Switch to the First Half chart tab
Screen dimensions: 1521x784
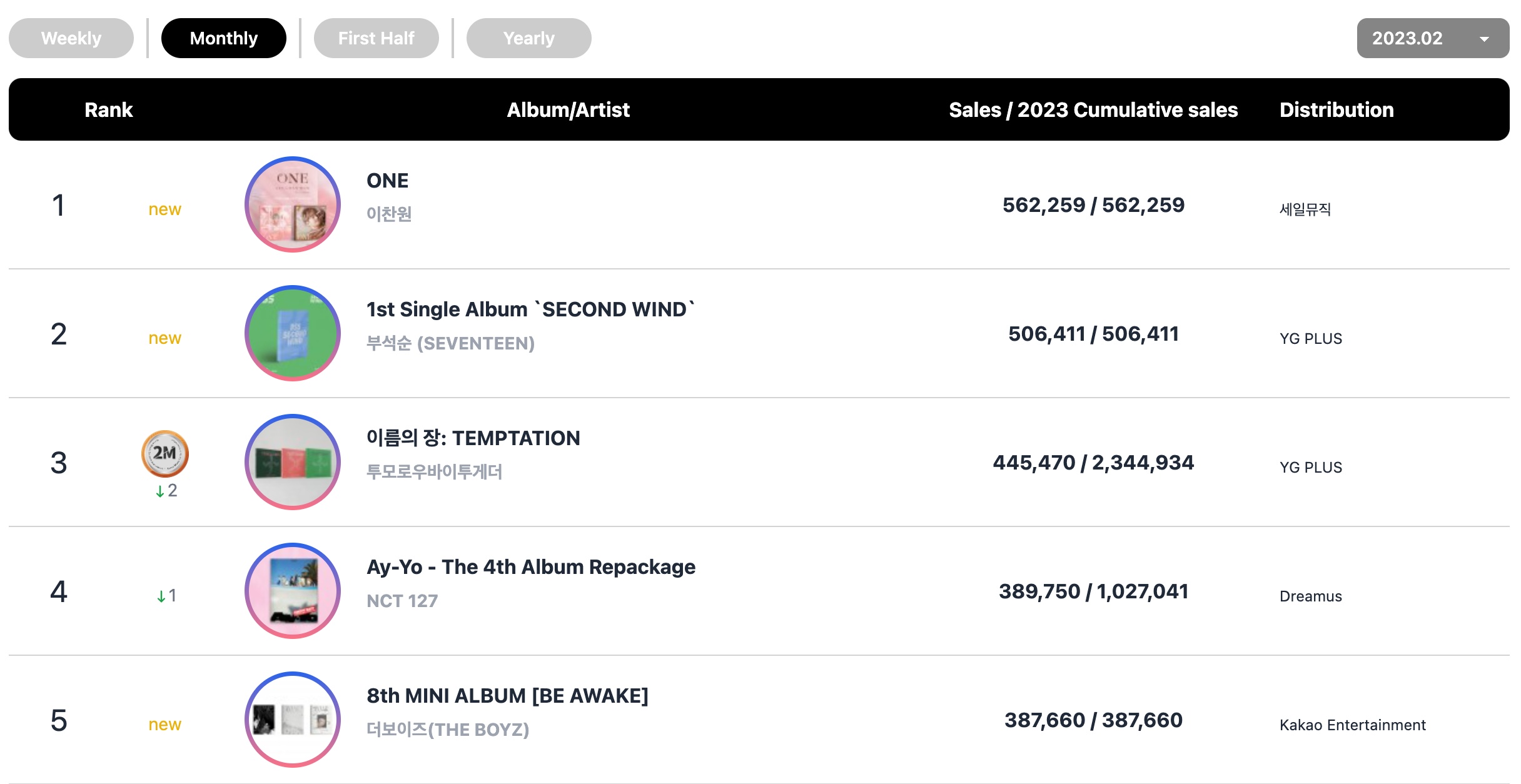[376, 38]
